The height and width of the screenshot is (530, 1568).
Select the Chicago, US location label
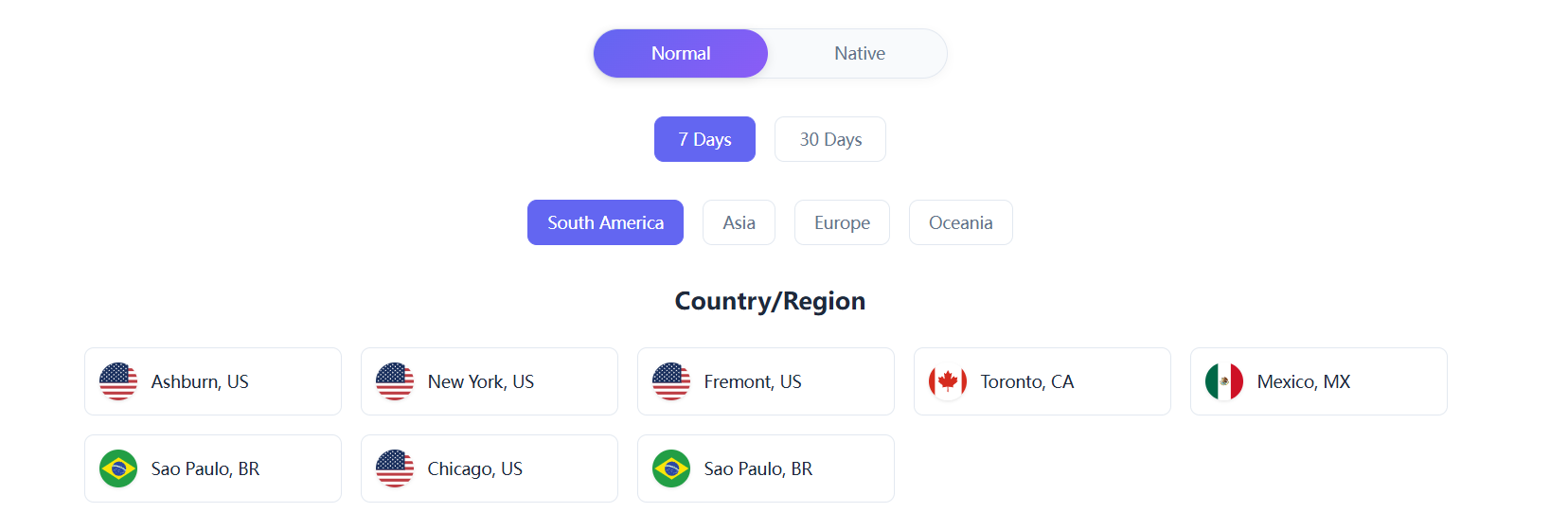474,468
